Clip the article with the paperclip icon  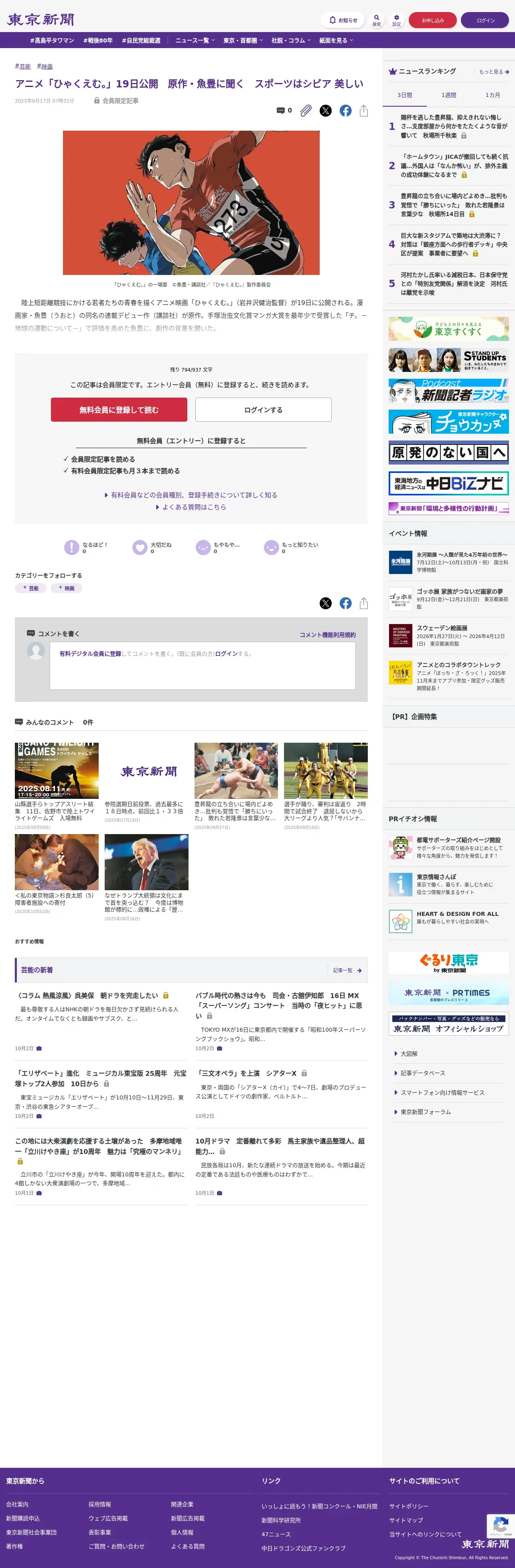click(306, 111)
